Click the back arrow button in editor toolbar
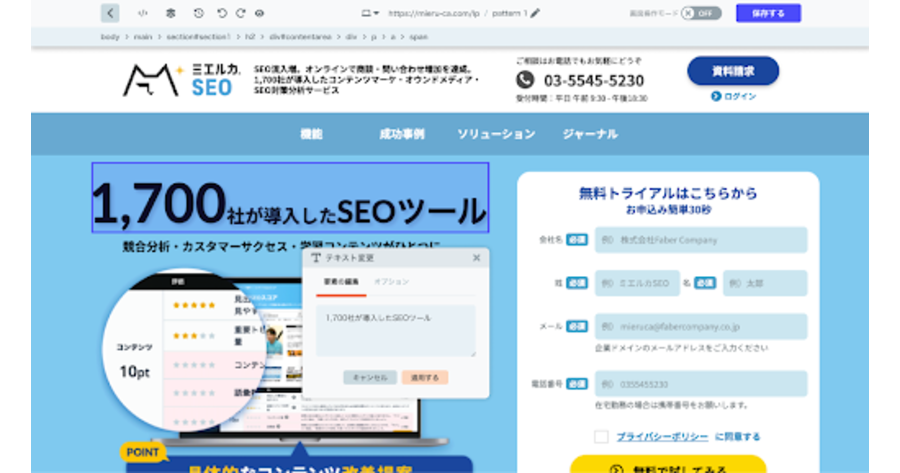Image resolution: width=900 pixels, height=473 pixels. 110,13
